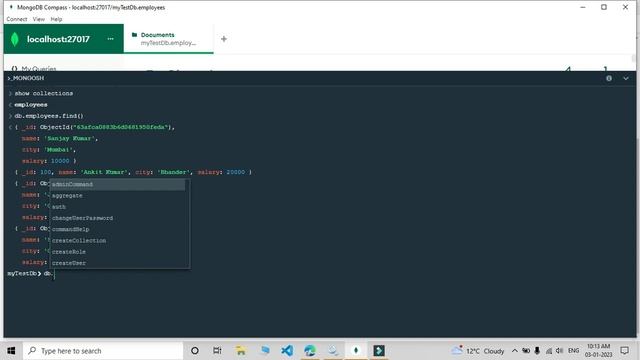
Task: Open the network tray icon
Action: click(x=549, y=351)
